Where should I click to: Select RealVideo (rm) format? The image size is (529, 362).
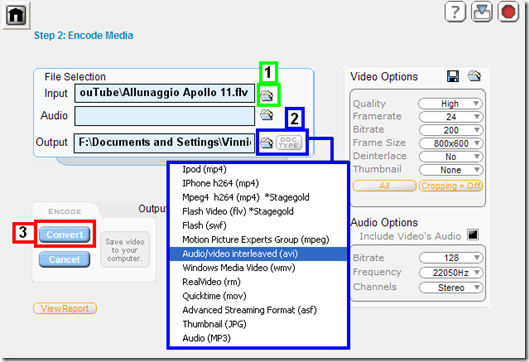coord(258,282)
